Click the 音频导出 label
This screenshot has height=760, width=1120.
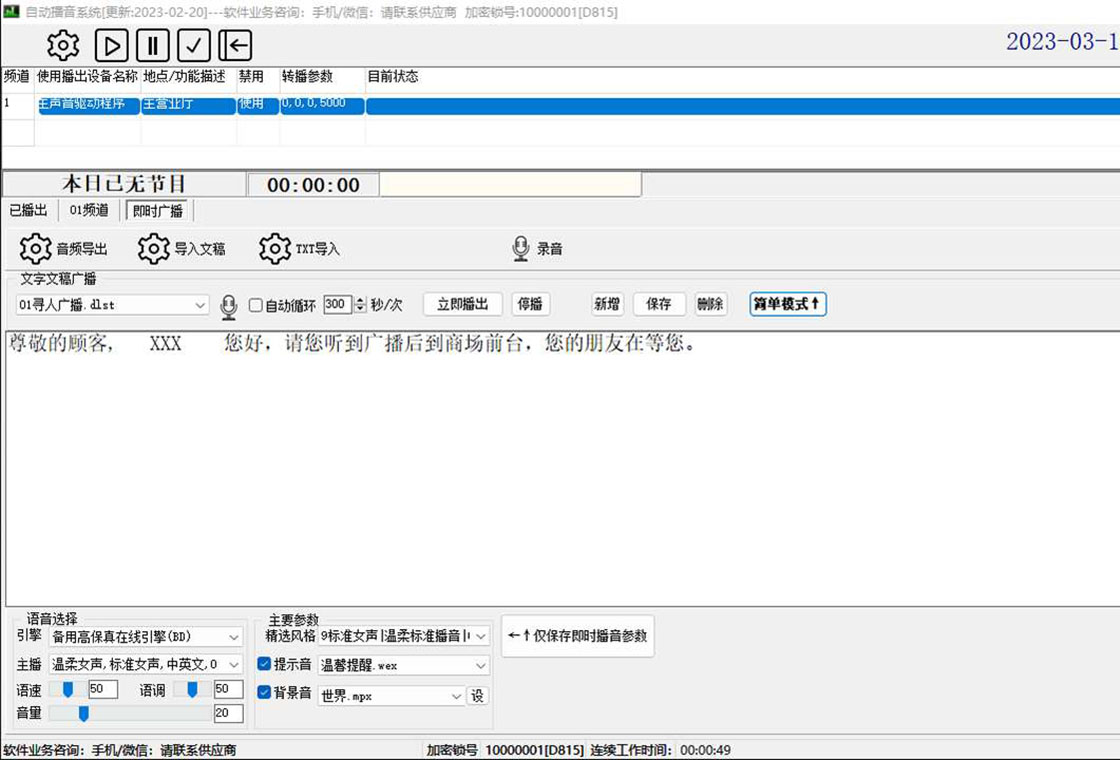[82, 249]
